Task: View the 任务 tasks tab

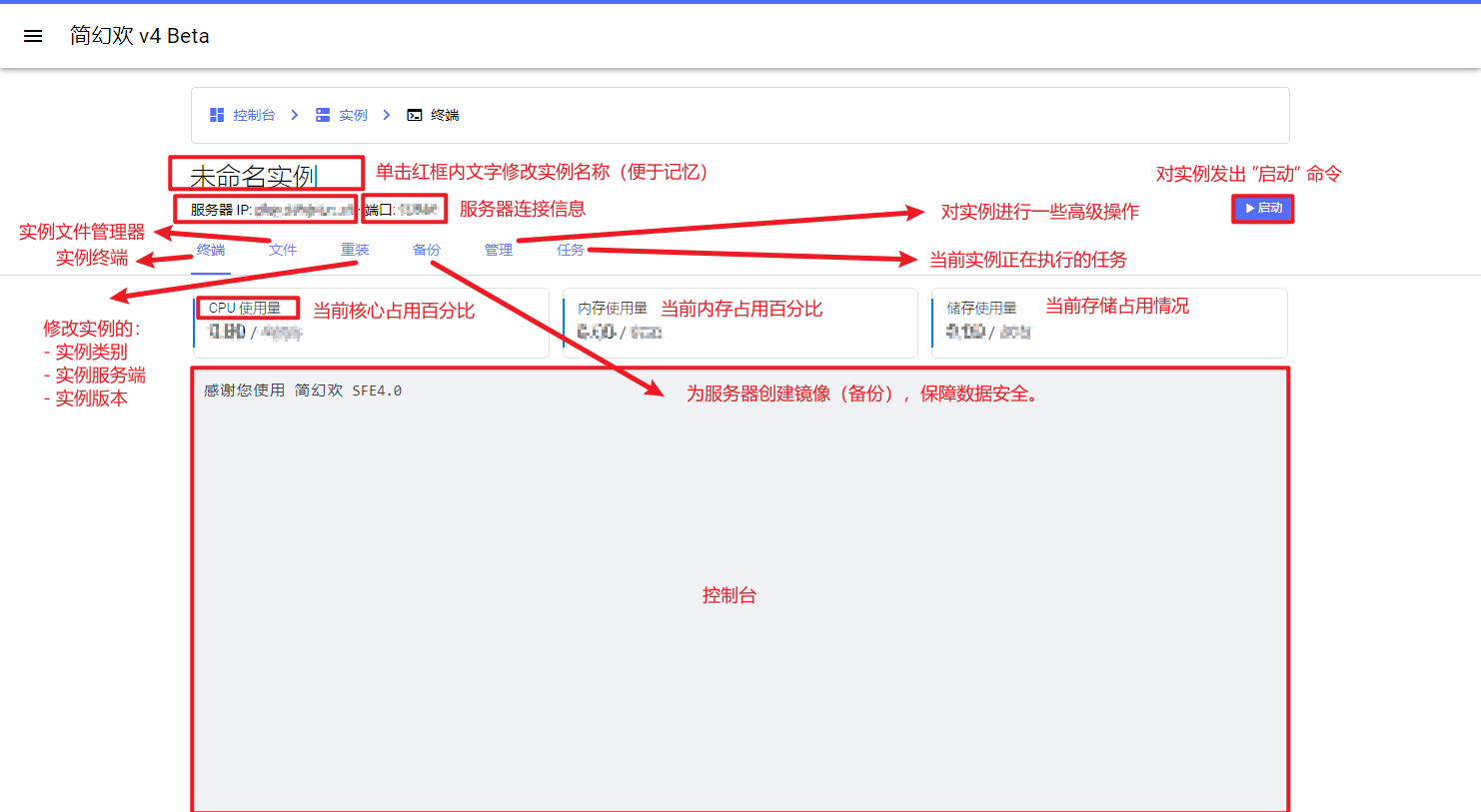Action: pos(571,250)
